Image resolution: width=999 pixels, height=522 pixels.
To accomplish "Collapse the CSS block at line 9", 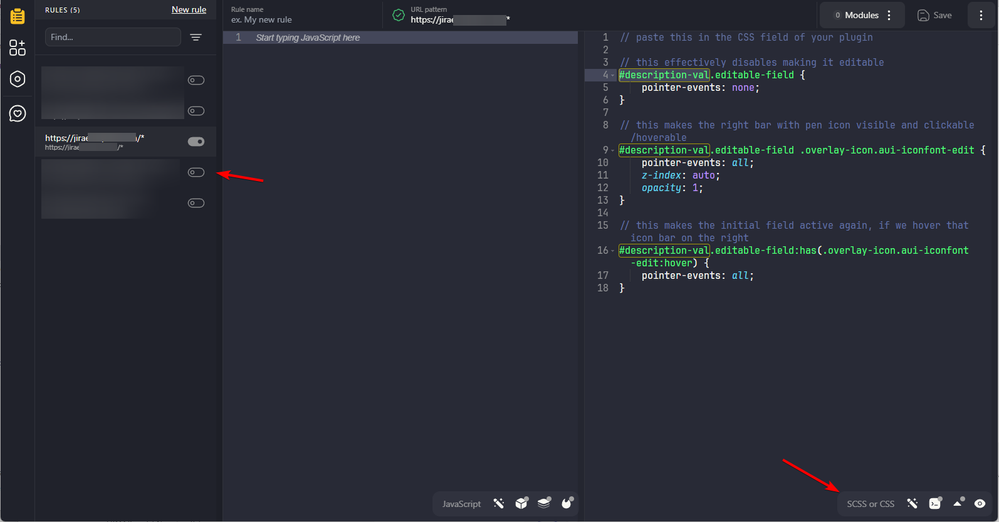I will point(613,150).
